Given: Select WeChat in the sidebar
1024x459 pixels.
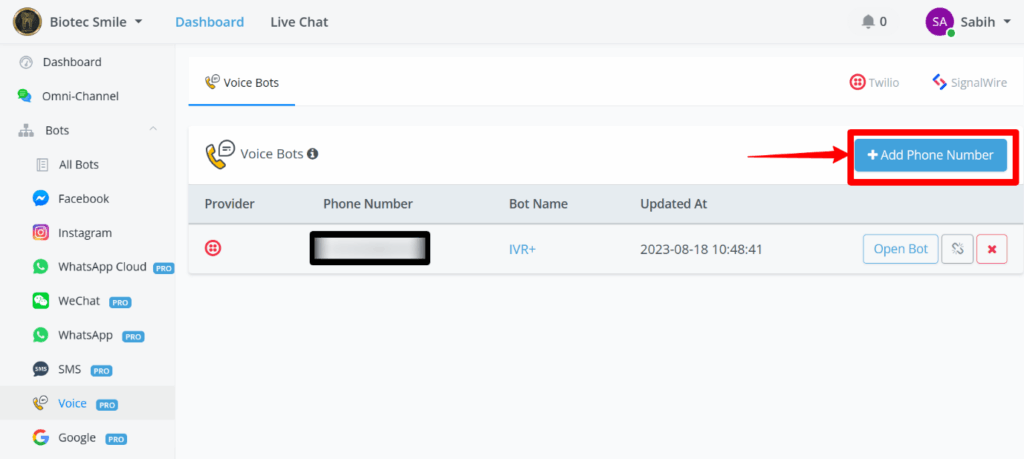Looking at the screenshot, I should (x=79, y=300).
